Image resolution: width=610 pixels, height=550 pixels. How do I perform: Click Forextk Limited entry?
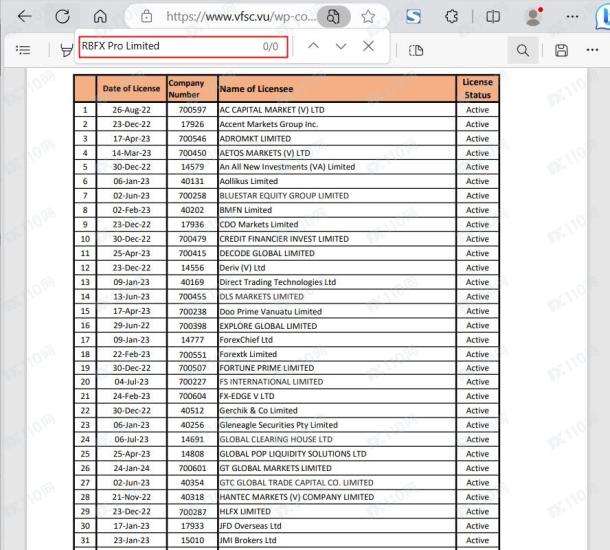tap(248, 354)
